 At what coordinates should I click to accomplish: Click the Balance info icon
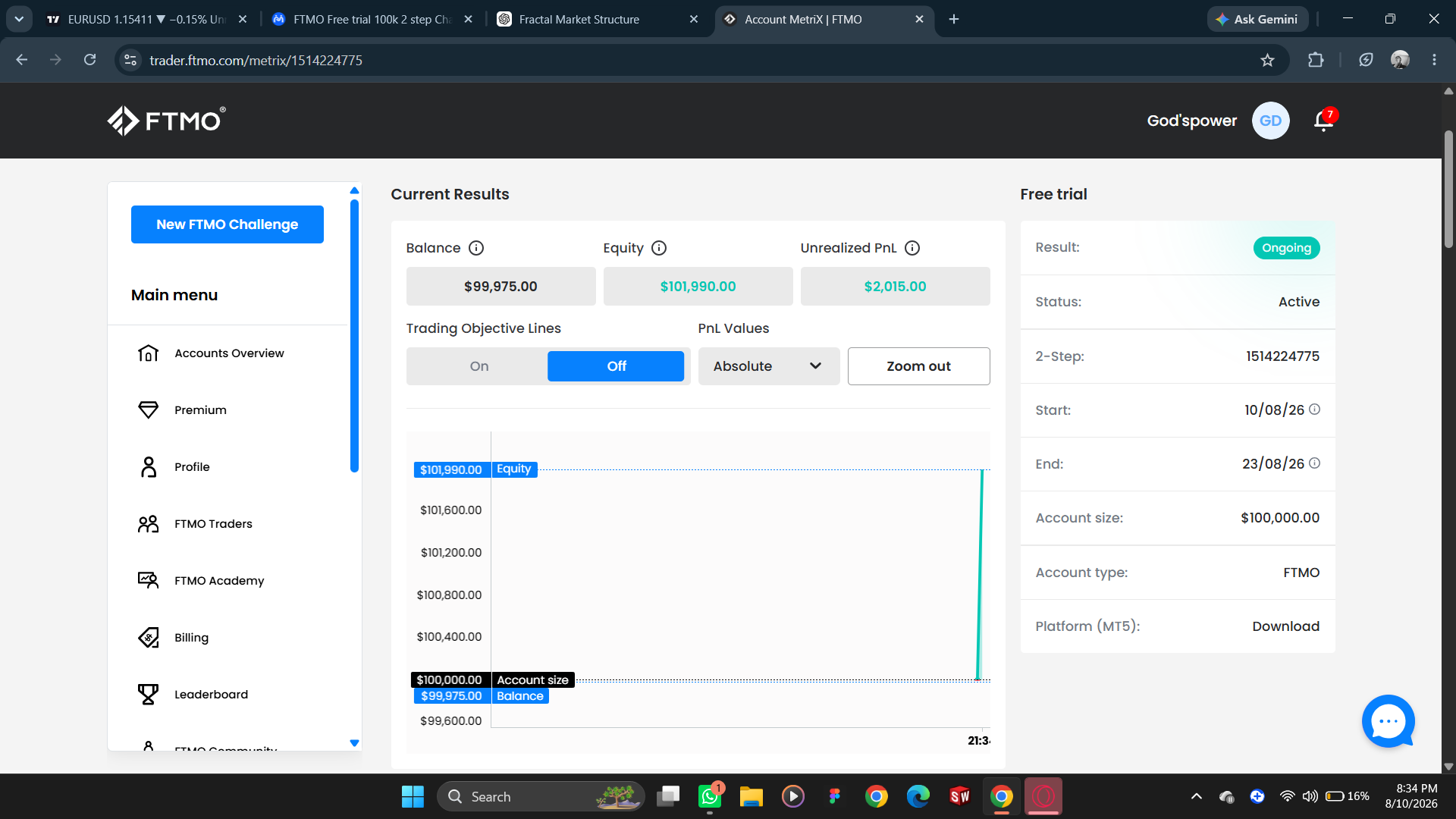[x=476, y=248]
